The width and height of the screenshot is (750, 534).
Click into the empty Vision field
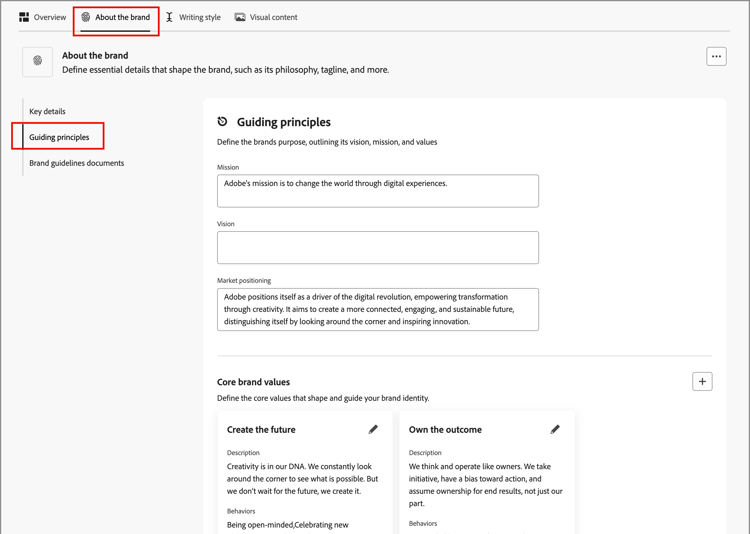[x=378, y=247]
